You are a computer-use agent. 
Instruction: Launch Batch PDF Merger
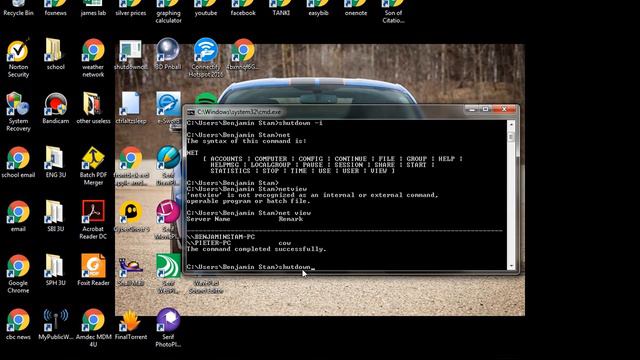coord(93,166)
